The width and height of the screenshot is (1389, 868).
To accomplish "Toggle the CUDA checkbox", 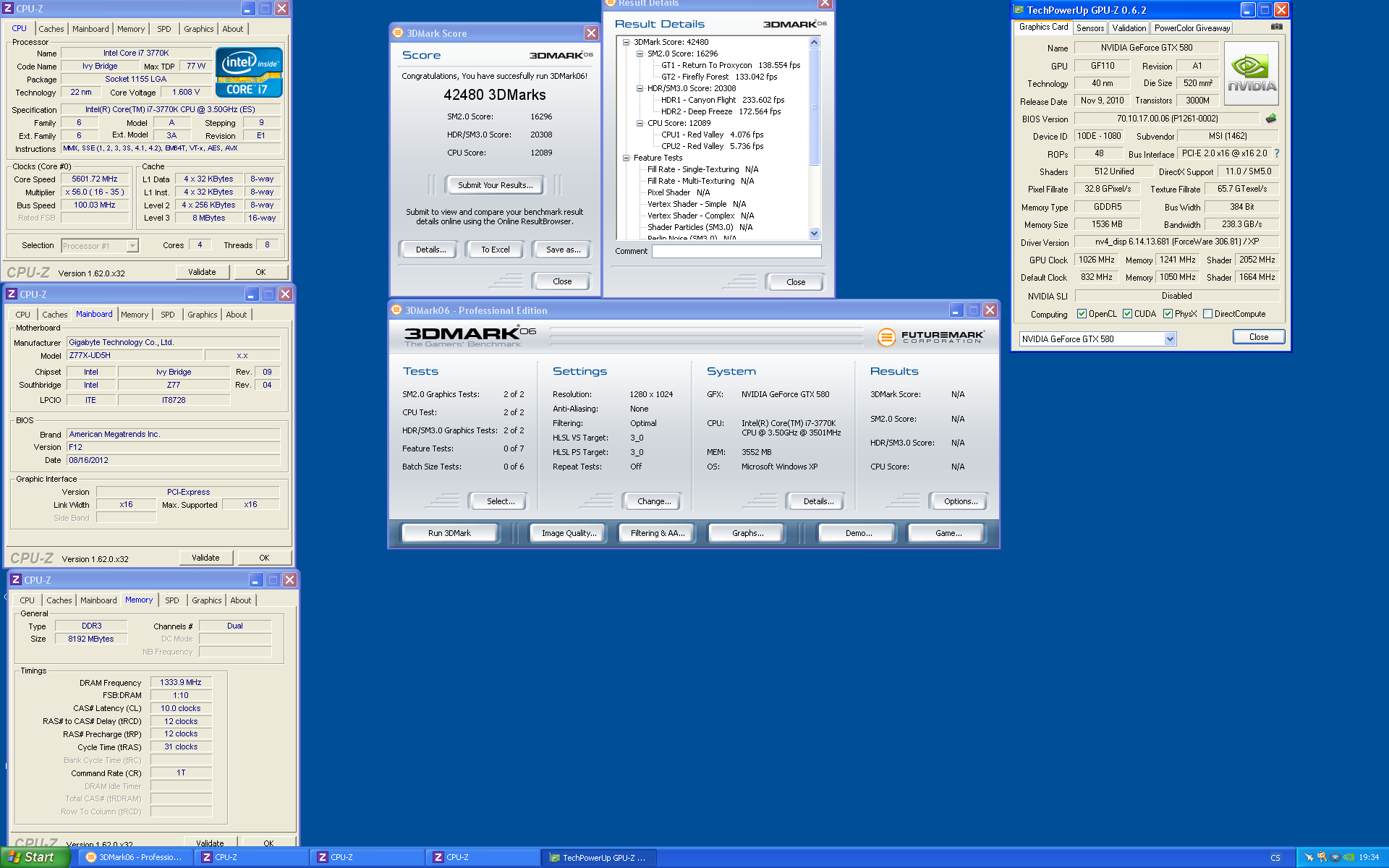I will coord(1127,314).
